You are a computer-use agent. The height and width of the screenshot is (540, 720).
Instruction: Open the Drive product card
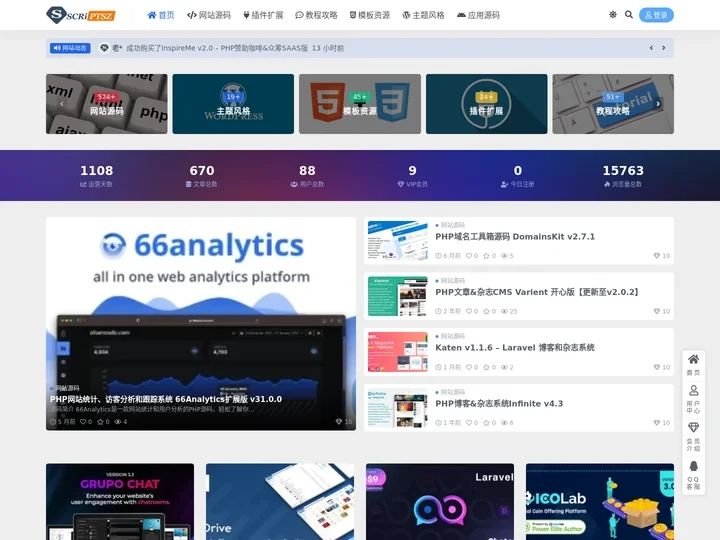(x=280, y=501)
